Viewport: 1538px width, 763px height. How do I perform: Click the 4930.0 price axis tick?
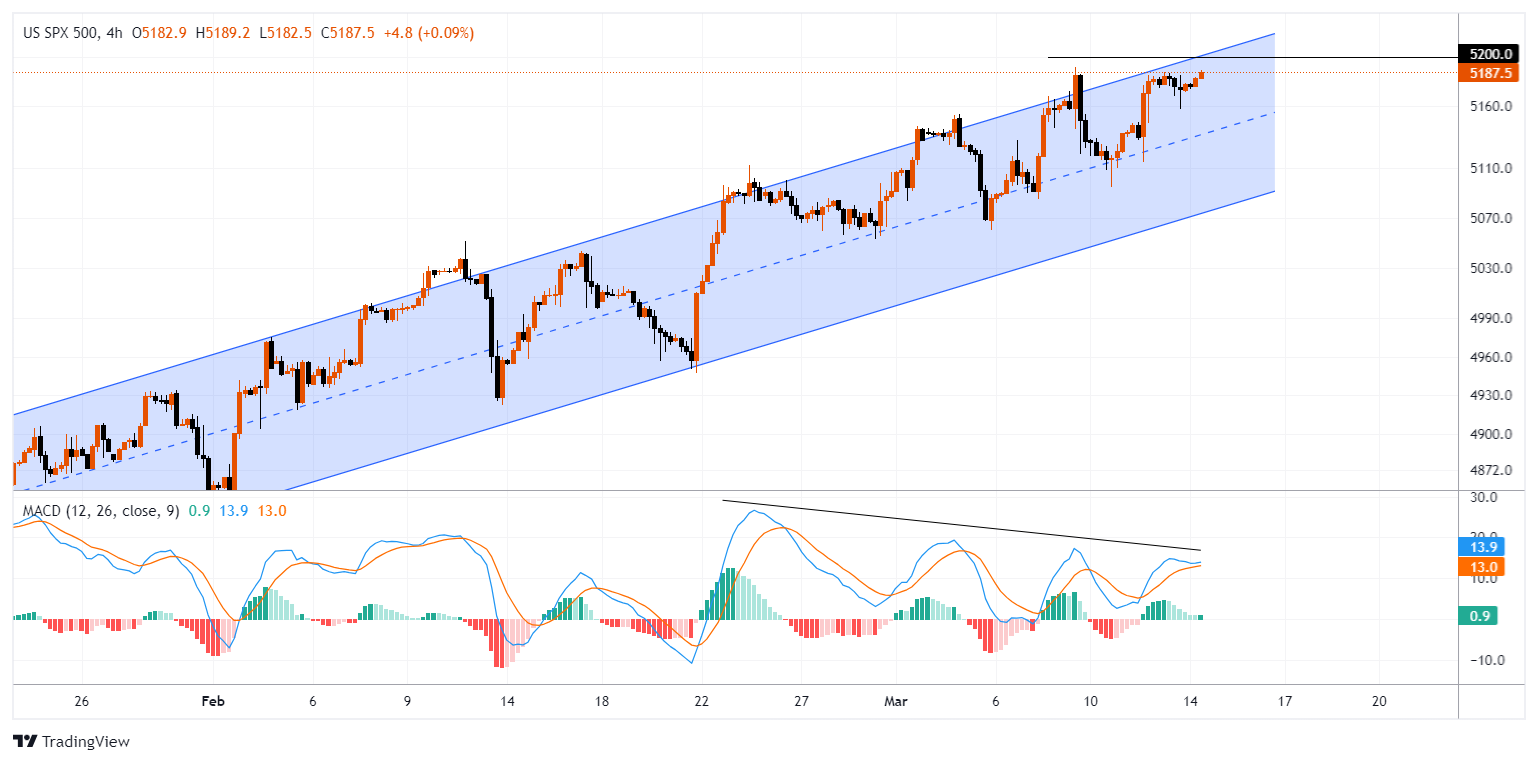click(x=1490, y=396)
